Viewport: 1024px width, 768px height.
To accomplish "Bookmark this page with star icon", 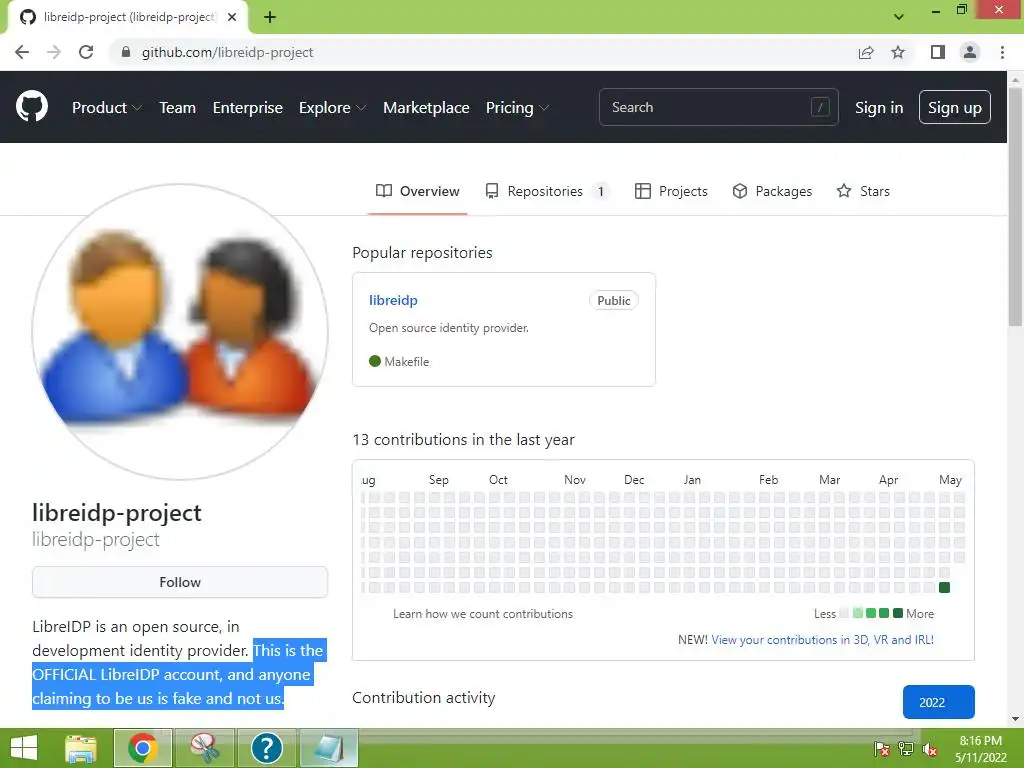I will 898,52.
